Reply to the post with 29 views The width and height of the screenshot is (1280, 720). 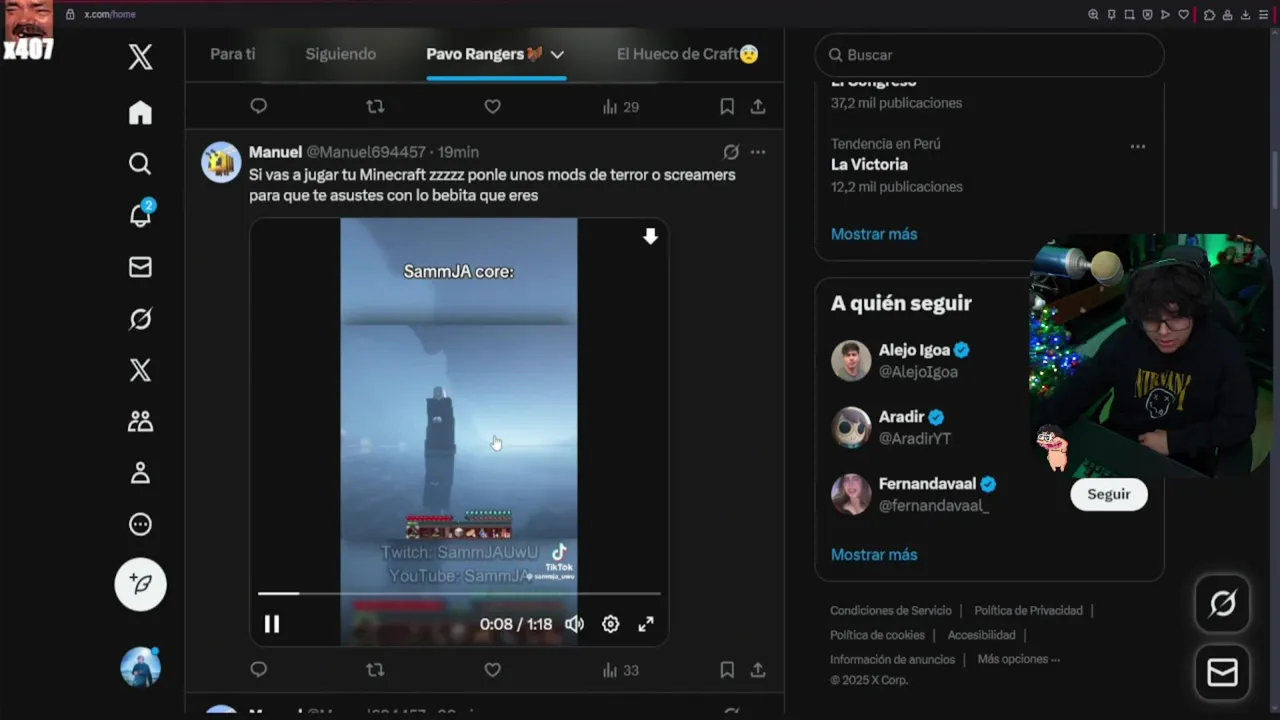coord(258,106)
